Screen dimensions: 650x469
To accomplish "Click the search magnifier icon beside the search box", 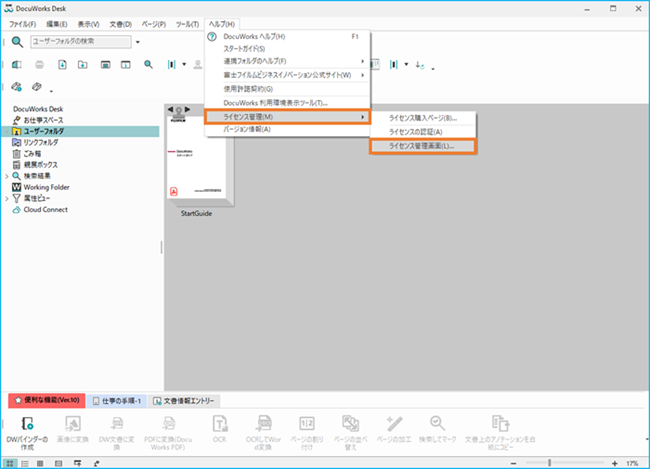I will (x=17, y=41).
